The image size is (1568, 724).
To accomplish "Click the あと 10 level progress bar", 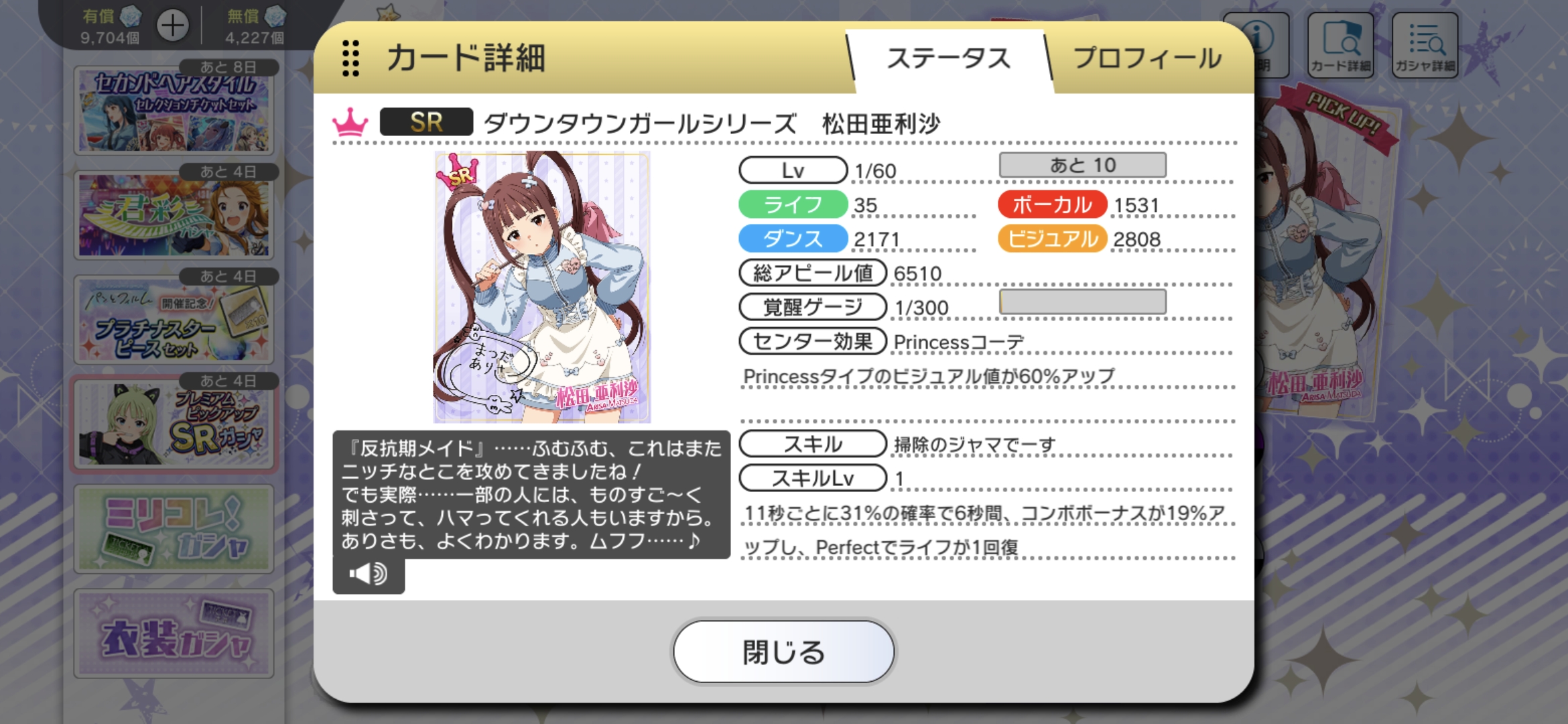I will 1082,165.
